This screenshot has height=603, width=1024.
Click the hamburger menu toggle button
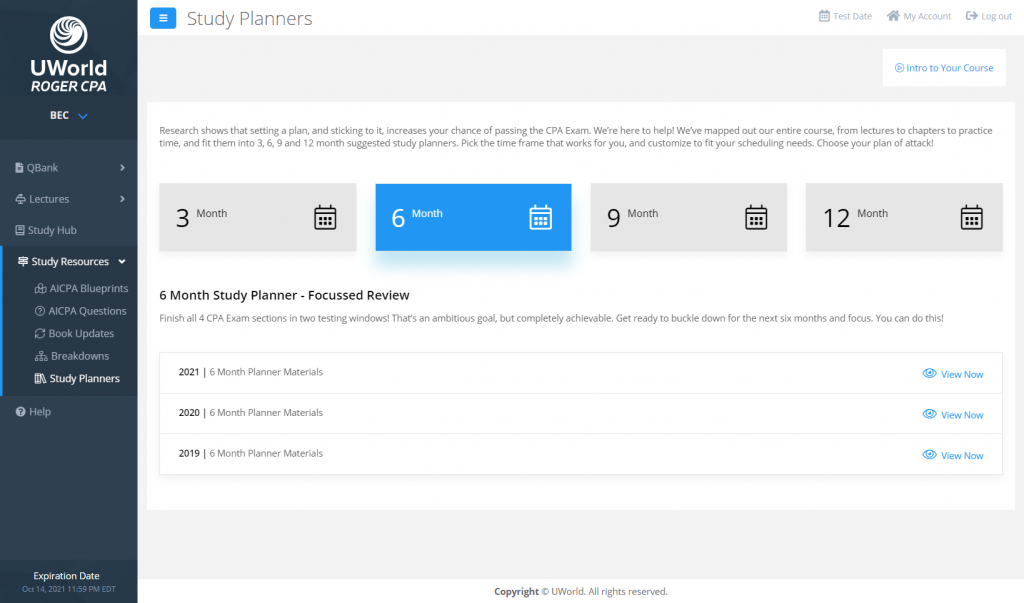[163, 18]
